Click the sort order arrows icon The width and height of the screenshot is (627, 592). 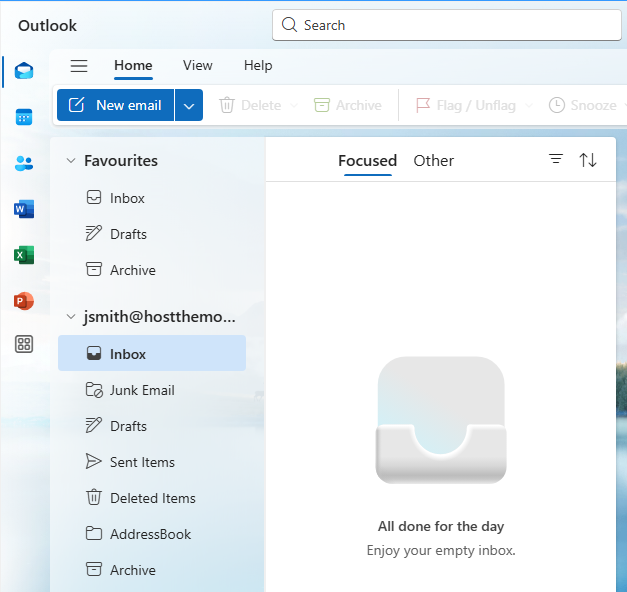(x=588, y=160)
